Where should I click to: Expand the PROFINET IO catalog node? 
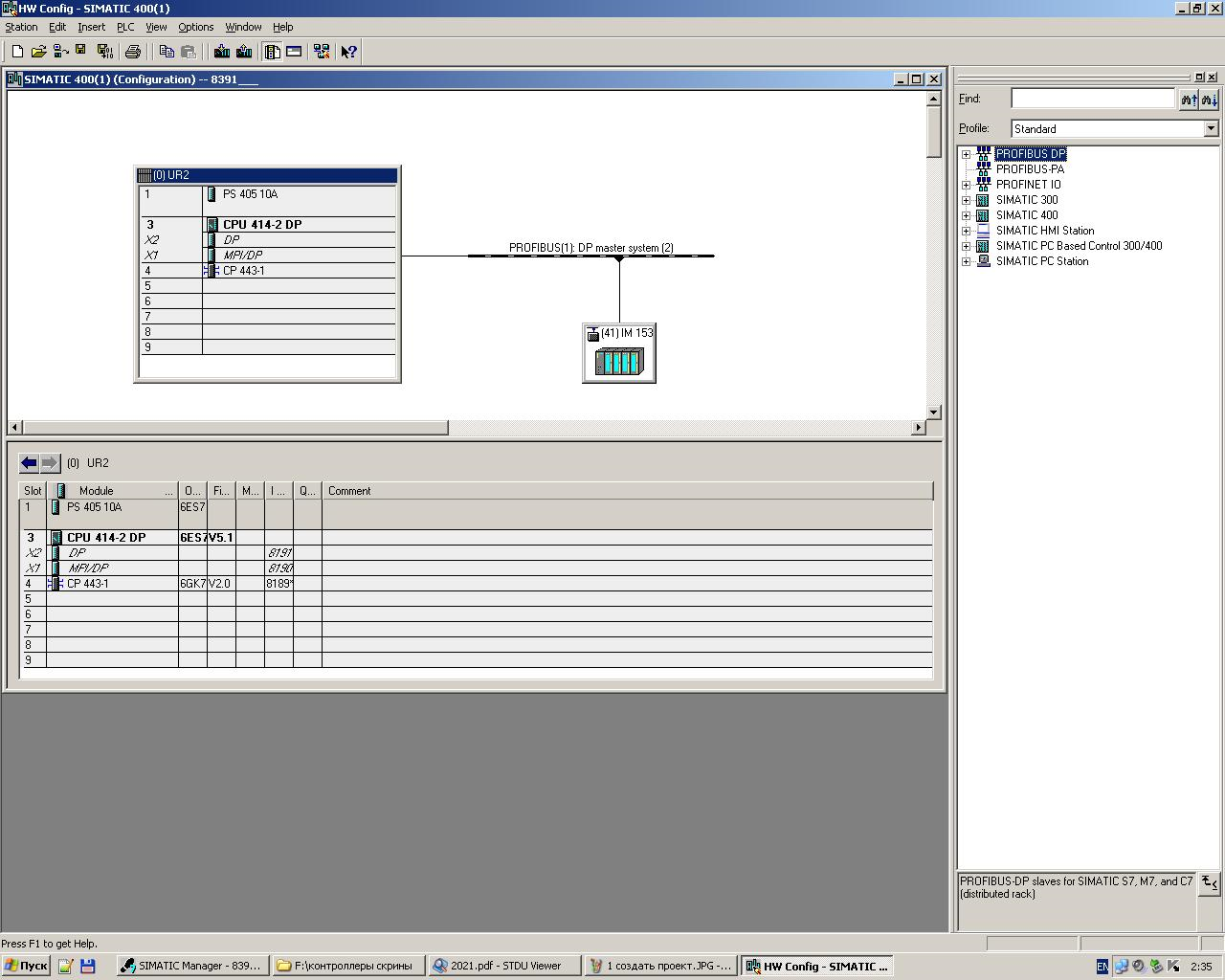pos(966,185)
